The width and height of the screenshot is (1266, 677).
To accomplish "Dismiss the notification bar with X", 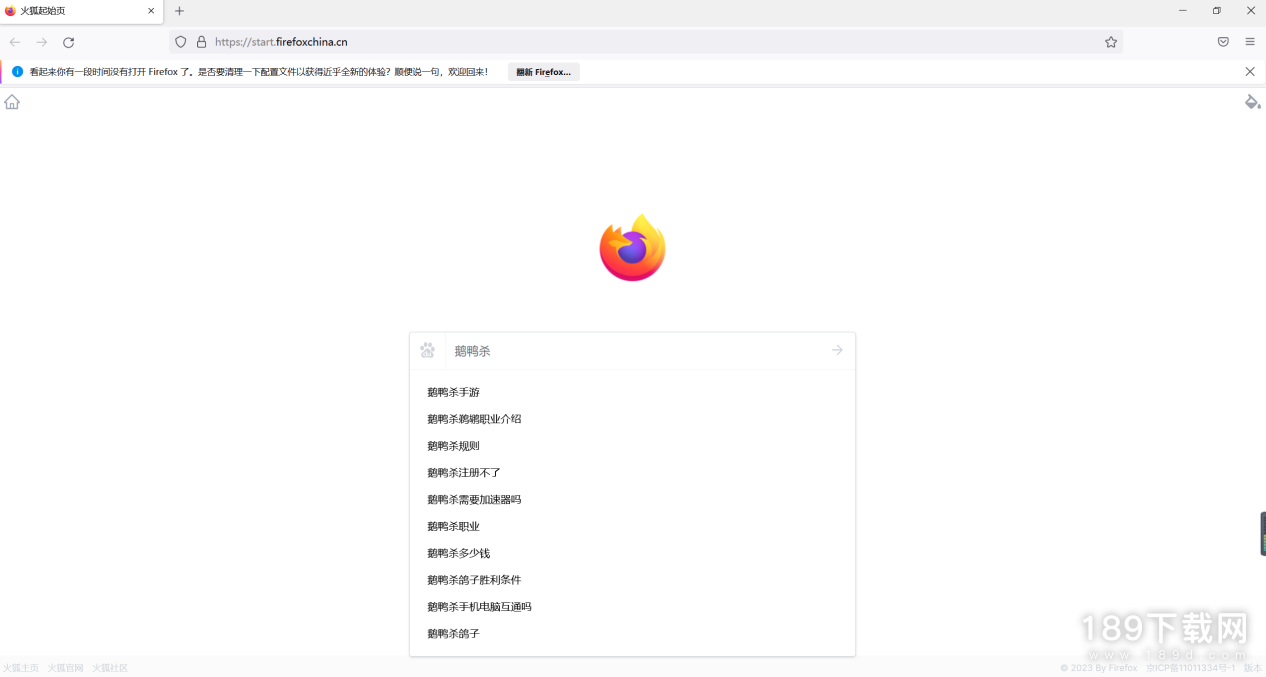I will coord(1249,72).
